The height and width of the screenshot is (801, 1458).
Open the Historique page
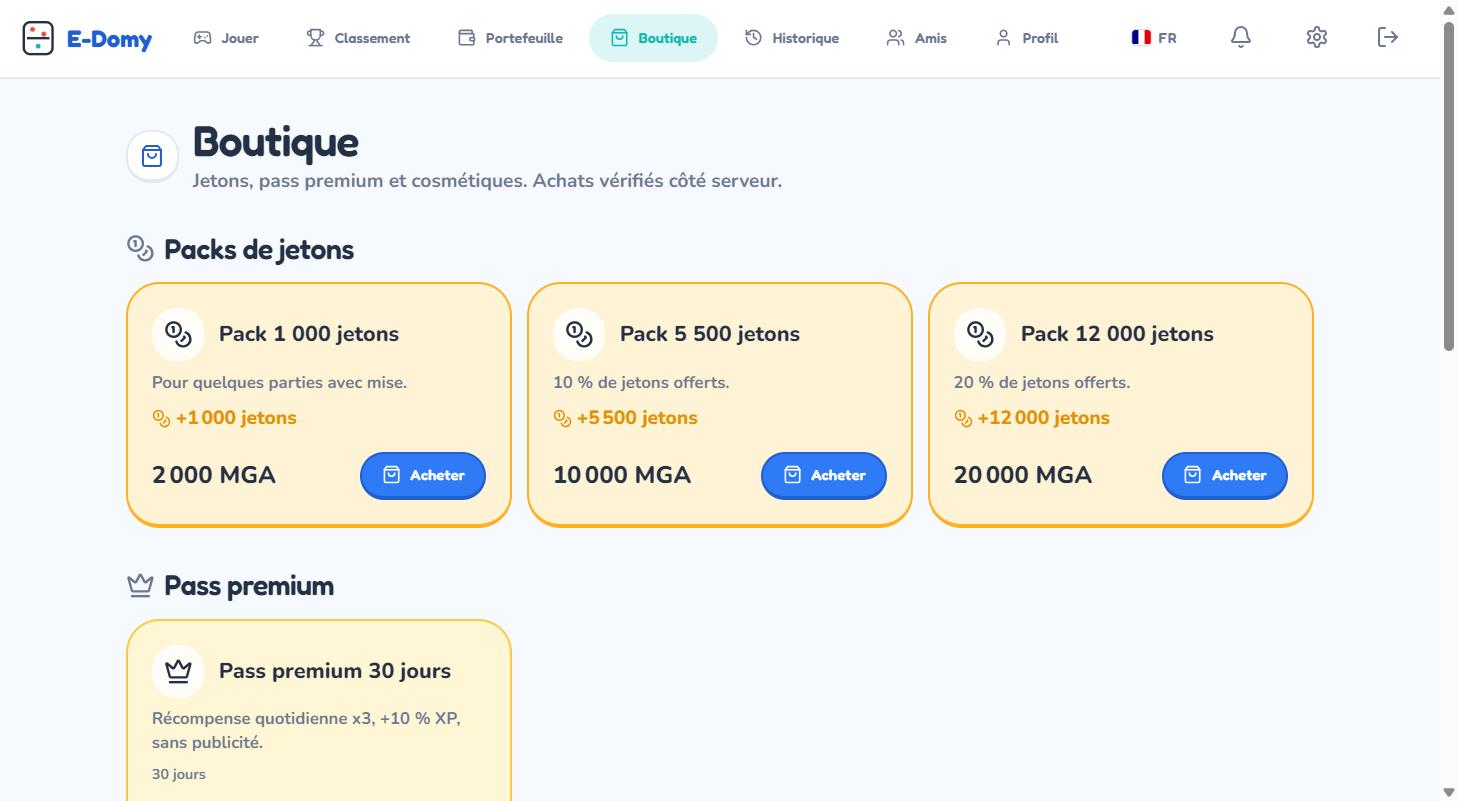click(792, 38)
